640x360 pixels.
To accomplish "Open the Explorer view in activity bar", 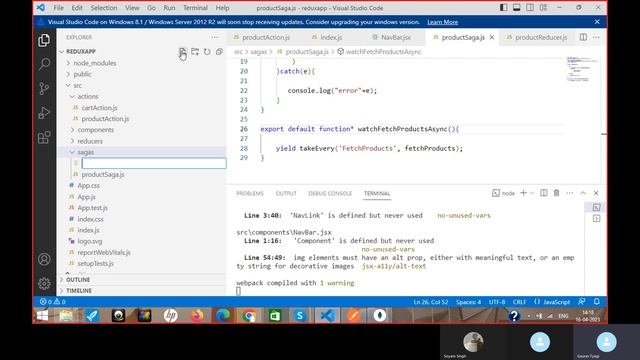I will [x=44, y=40].
